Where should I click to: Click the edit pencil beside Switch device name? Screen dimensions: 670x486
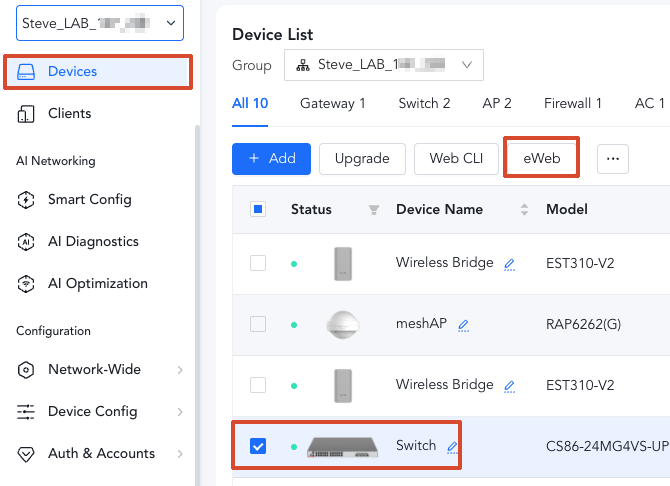pos(452,447)
